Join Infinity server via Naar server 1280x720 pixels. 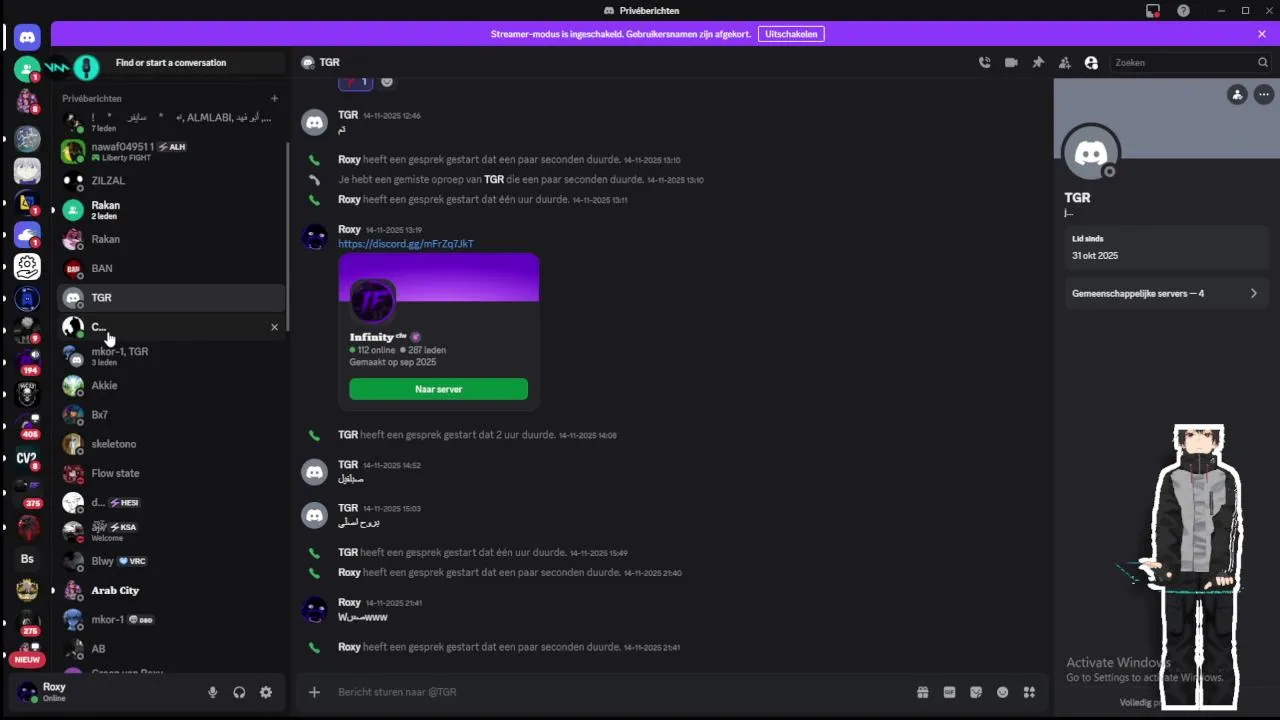(x=438, y=389)
